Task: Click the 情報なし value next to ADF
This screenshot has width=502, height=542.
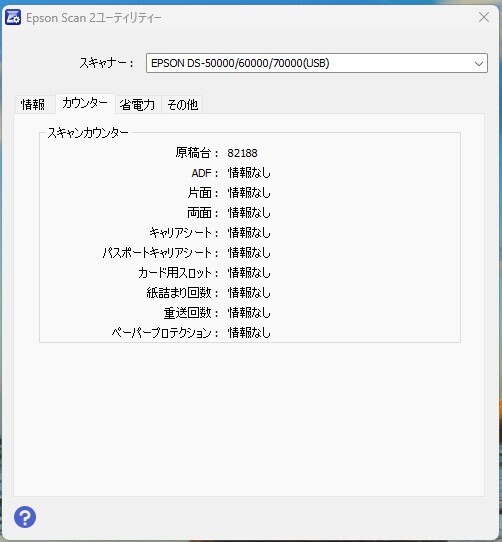Action: [249, 173]
